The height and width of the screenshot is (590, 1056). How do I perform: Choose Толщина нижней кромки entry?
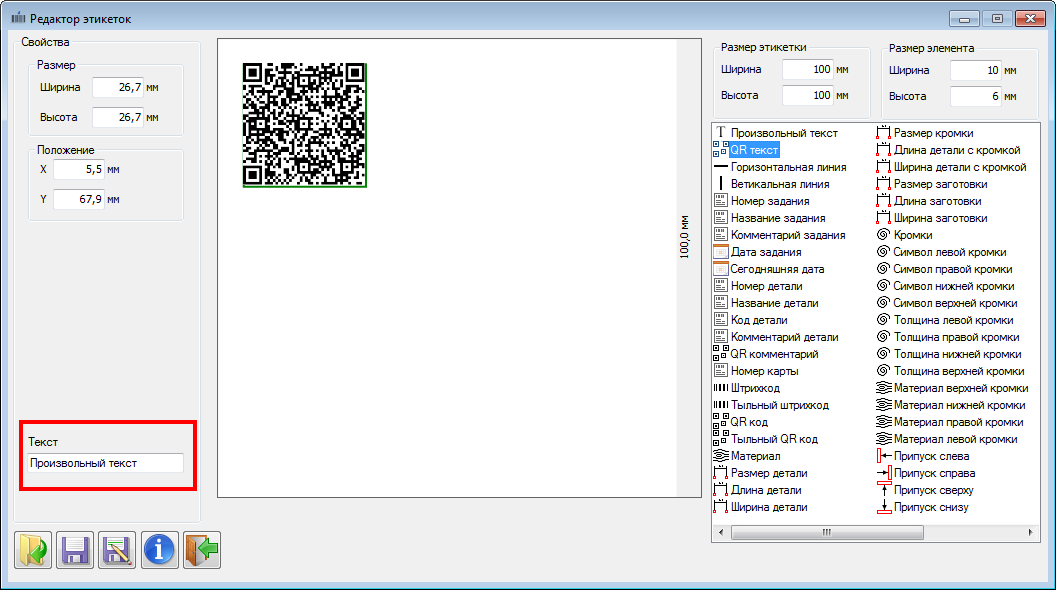(958, 354)
